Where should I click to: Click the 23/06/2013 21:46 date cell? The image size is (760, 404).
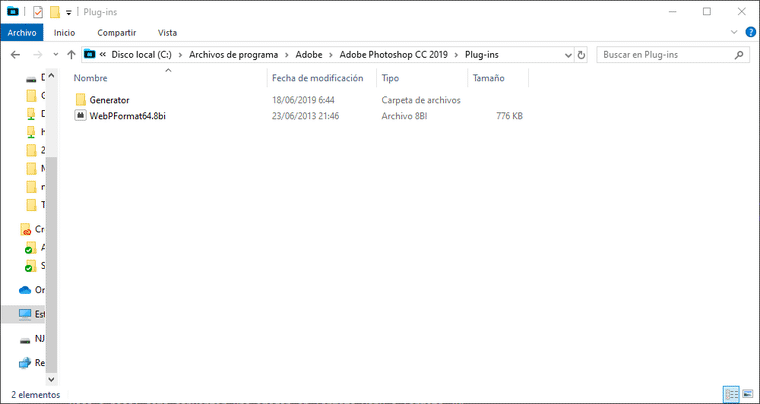point(305,116)
